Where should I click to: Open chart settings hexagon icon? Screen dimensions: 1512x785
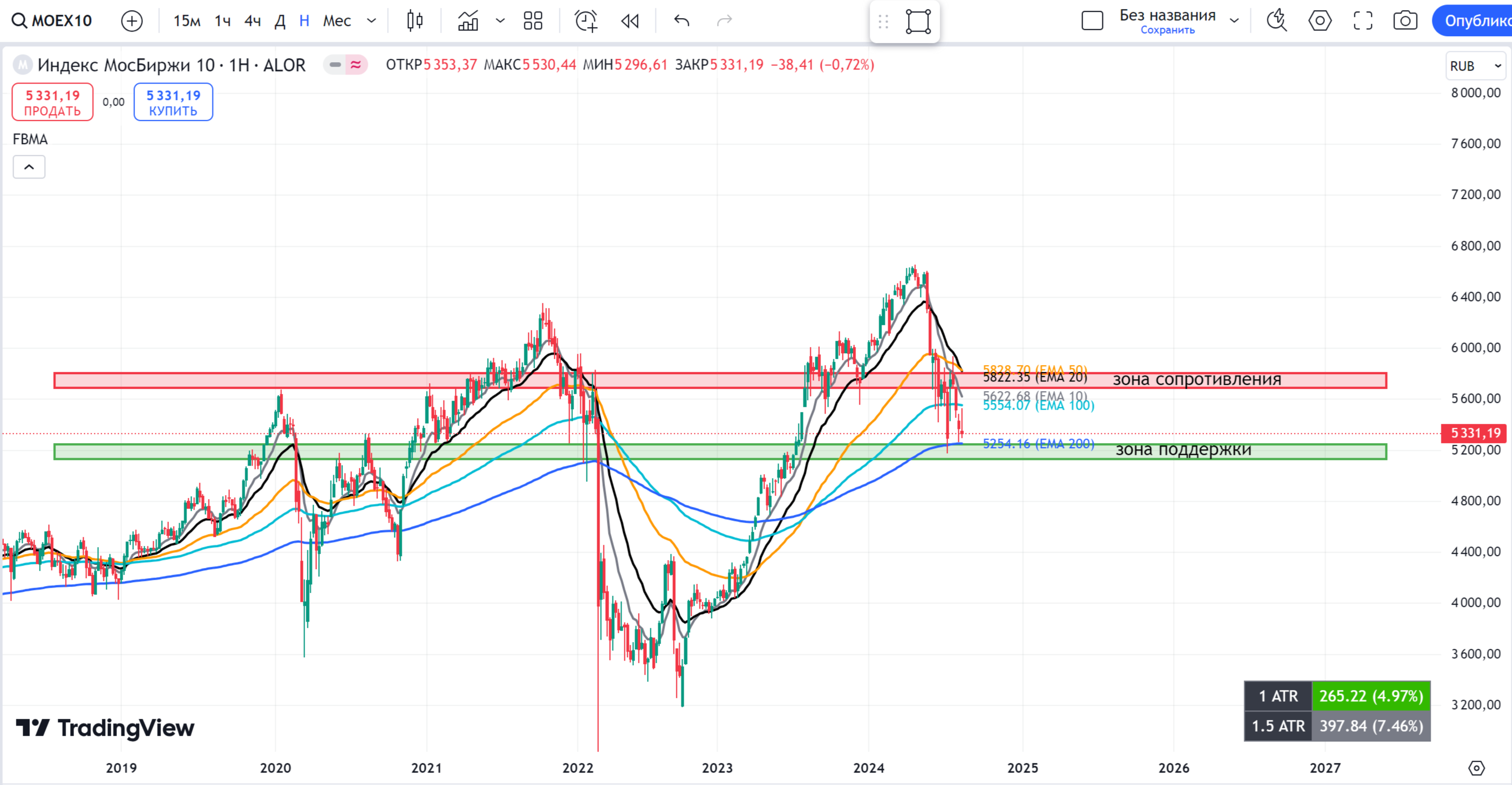click(1319, 21)
